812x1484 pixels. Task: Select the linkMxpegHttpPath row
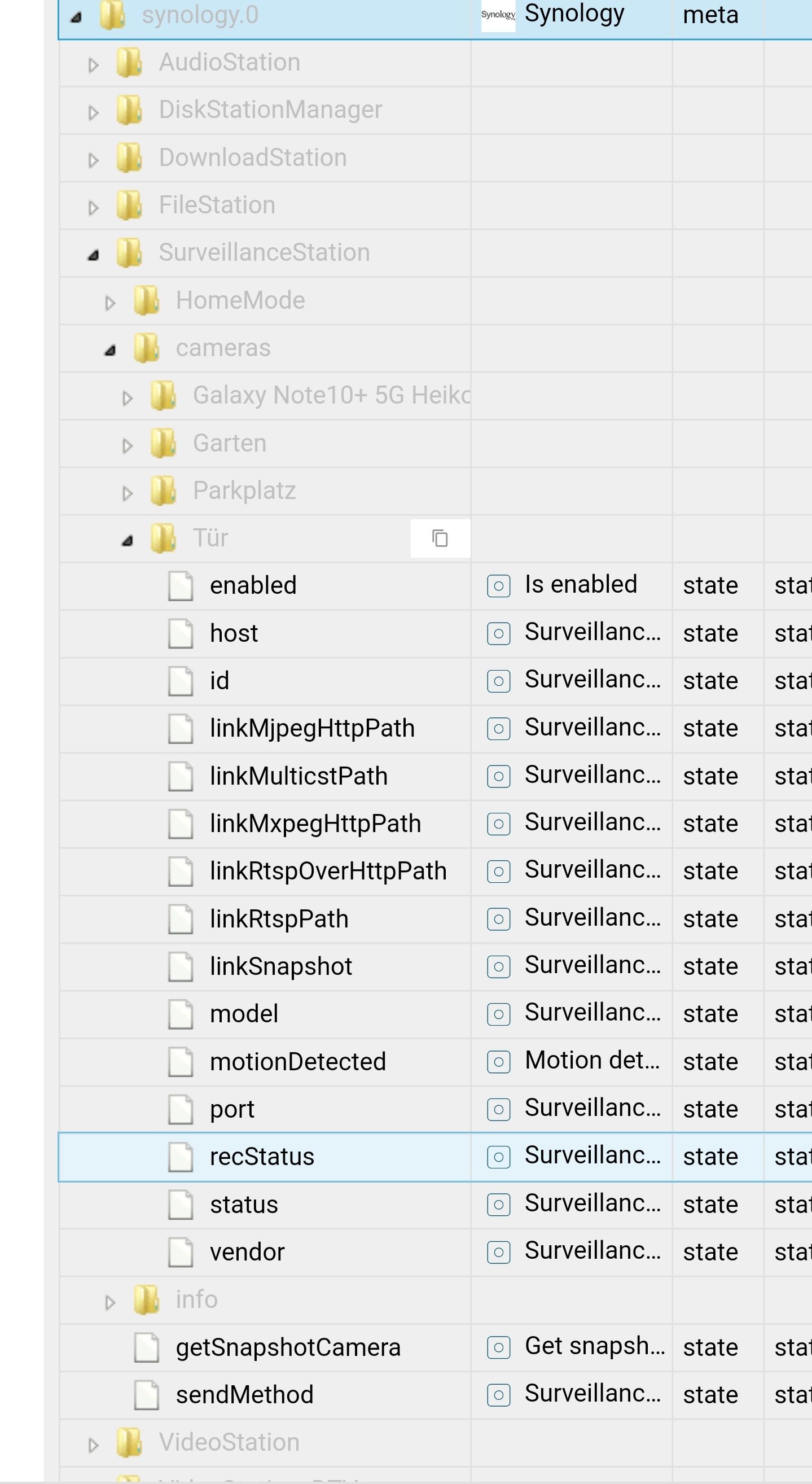436,824
